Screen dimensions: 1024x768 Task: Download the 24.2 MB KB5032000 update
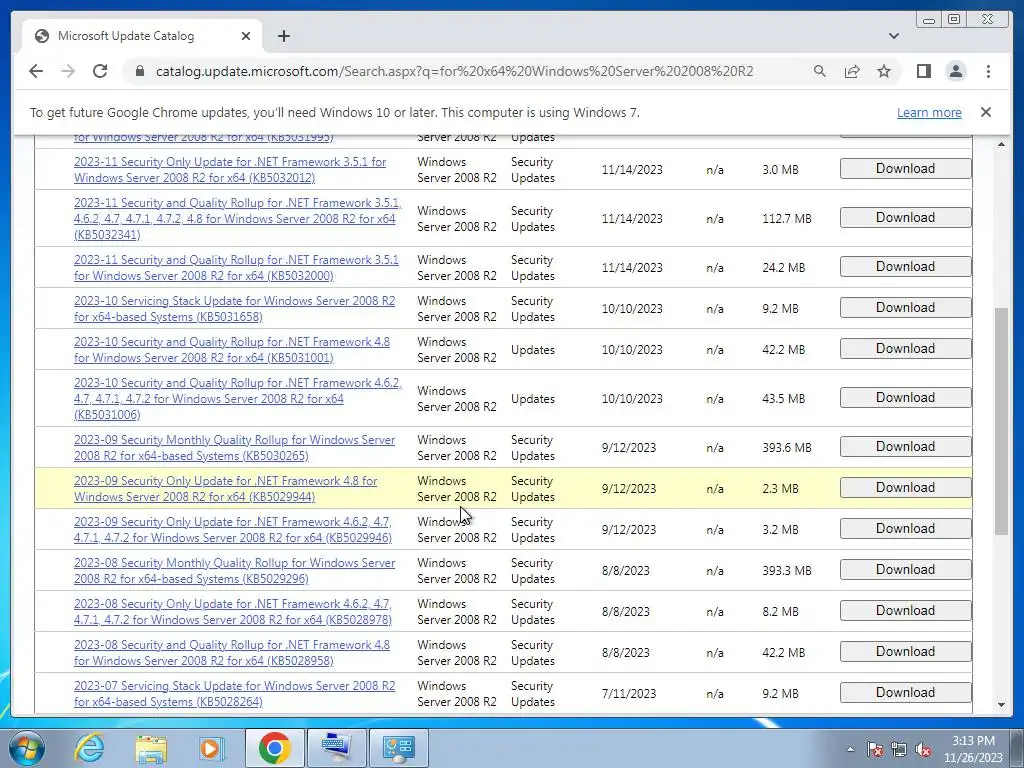pos(905,266)
